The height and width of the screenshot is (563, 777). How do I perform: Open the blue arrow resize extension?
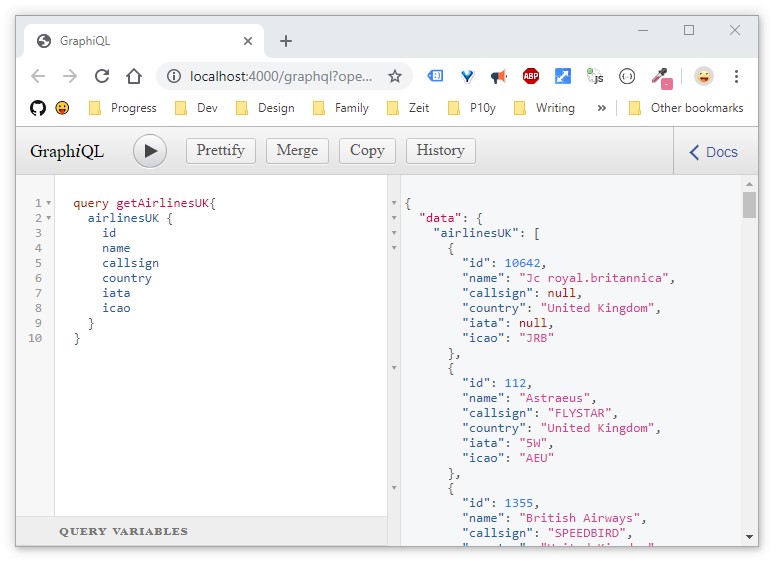562,76
